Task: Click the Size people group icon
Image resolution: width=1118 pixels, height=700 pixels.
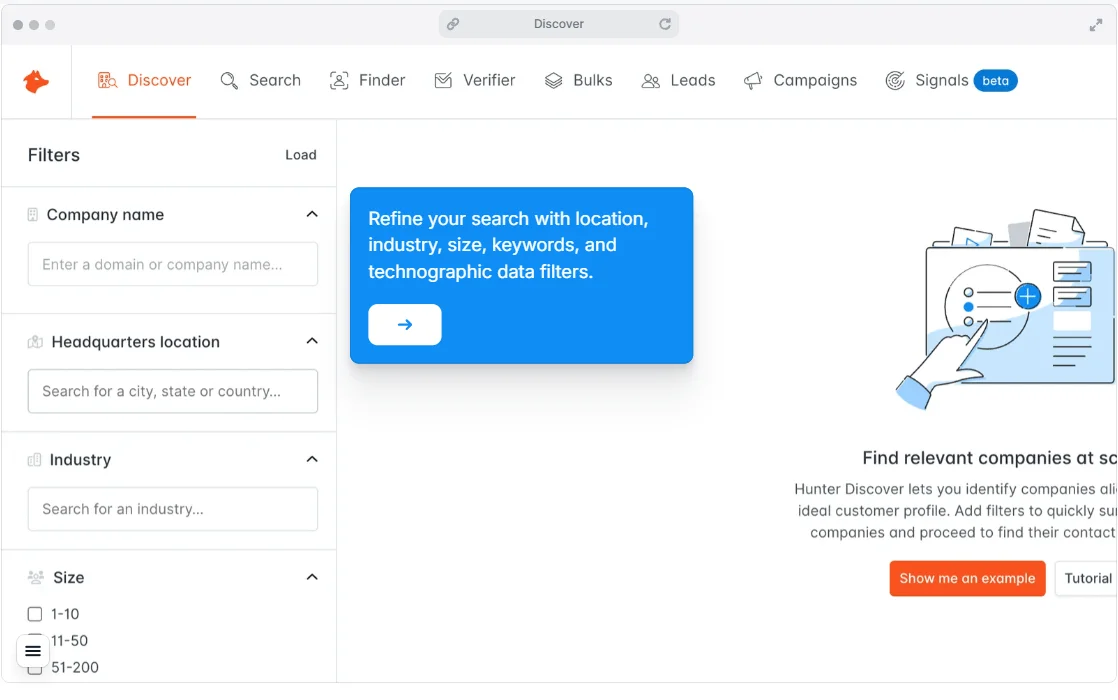Action: point(36,577)
